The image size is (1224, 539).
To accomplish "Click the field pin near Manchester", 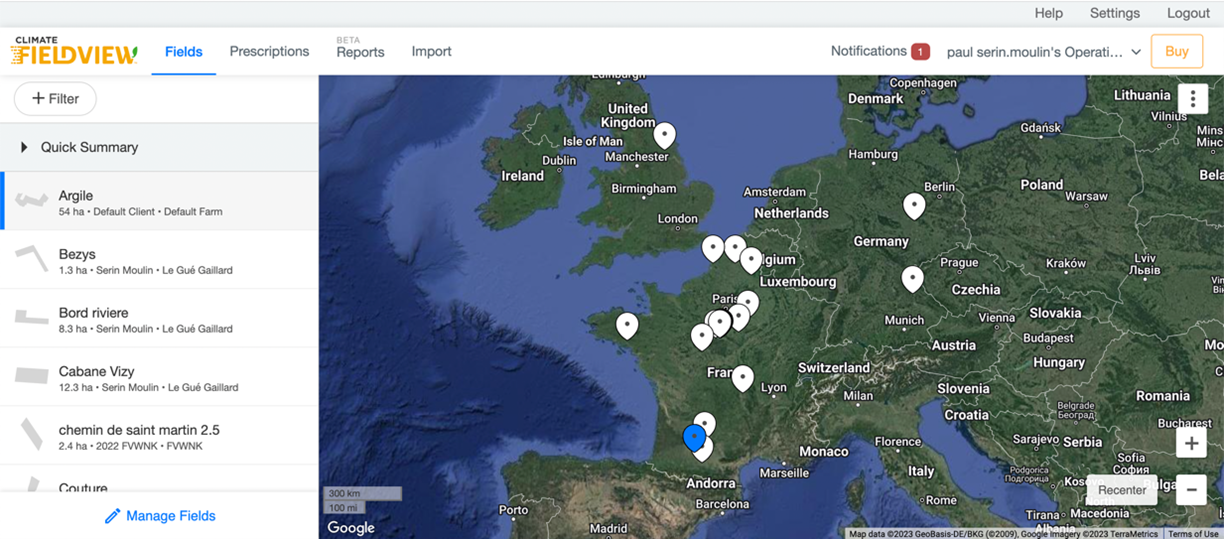I will point(664,135).
